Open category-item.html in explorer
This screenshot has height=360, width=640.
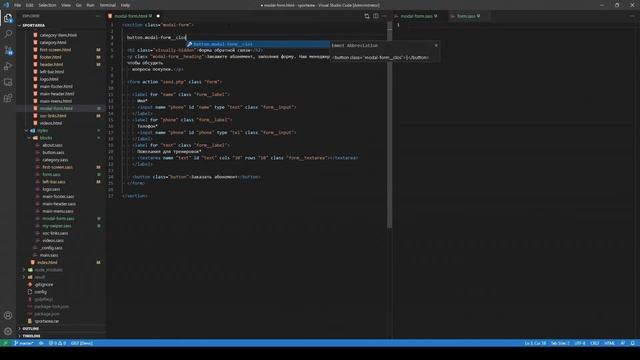pyautogui.click(x=58, y=35)
